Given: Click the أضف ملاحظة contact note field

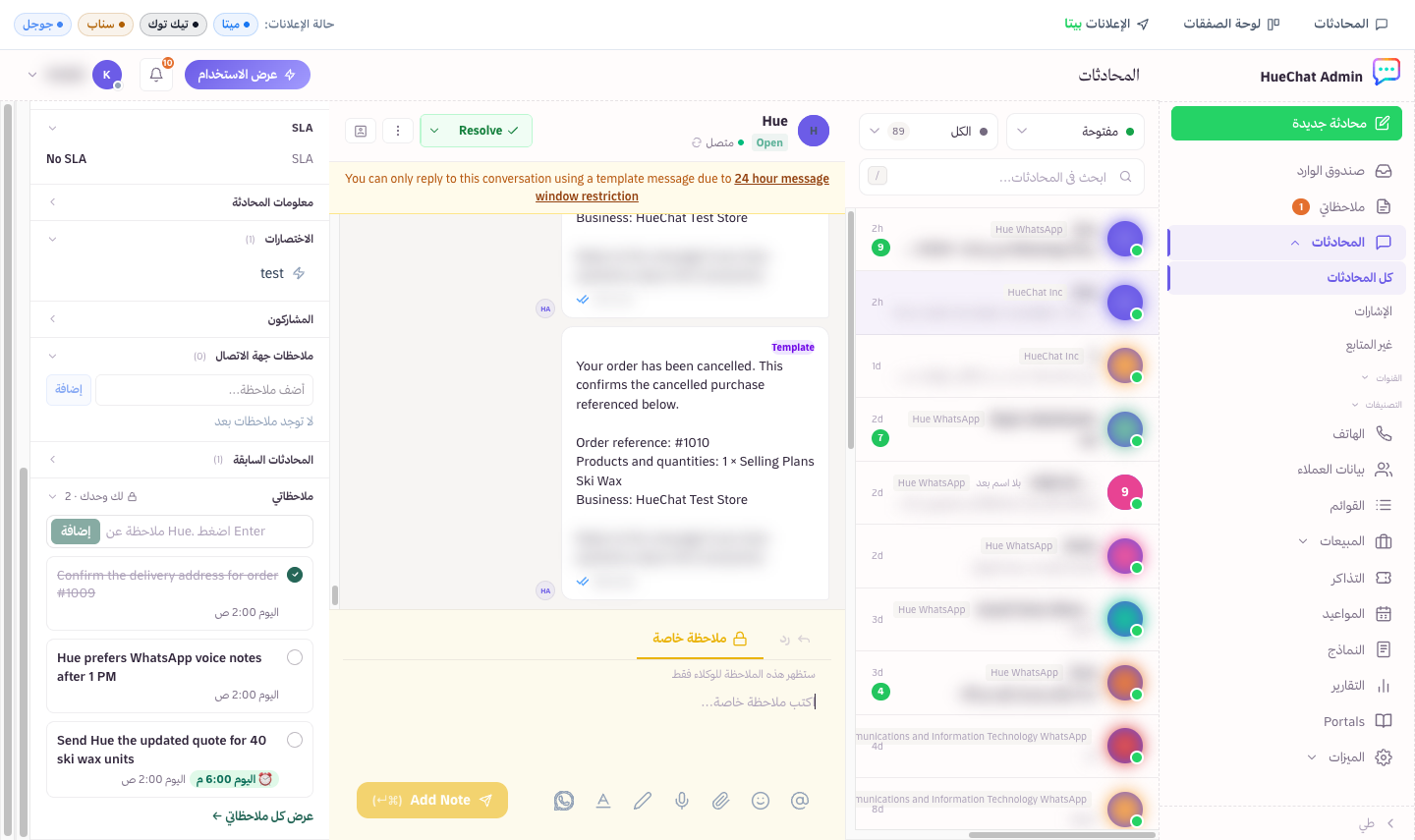Looking at the screenshot, I should 204,390.
